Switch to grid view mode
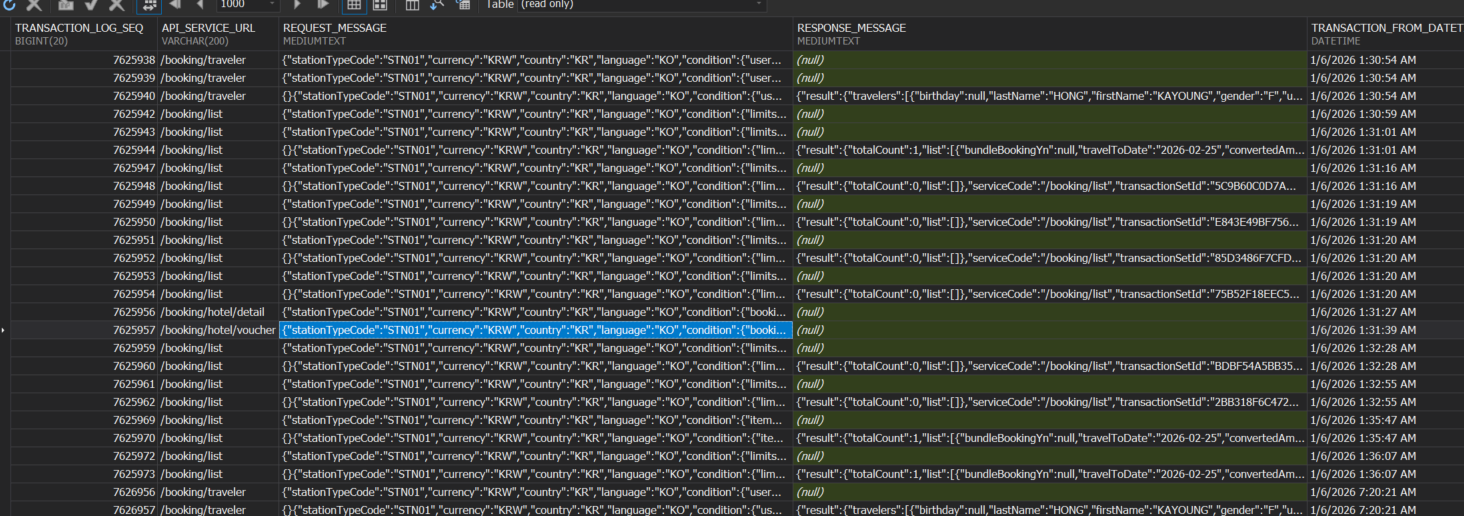 pos(354,5)
